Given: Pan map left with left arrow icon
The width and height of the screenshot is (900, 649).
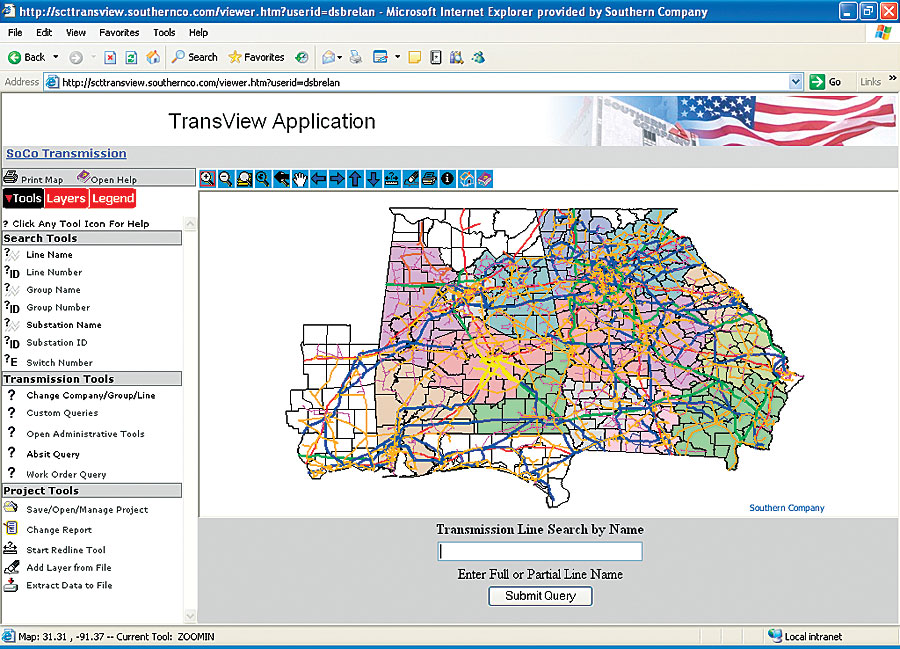Looking at the screenshot, I should pos(318,179).
